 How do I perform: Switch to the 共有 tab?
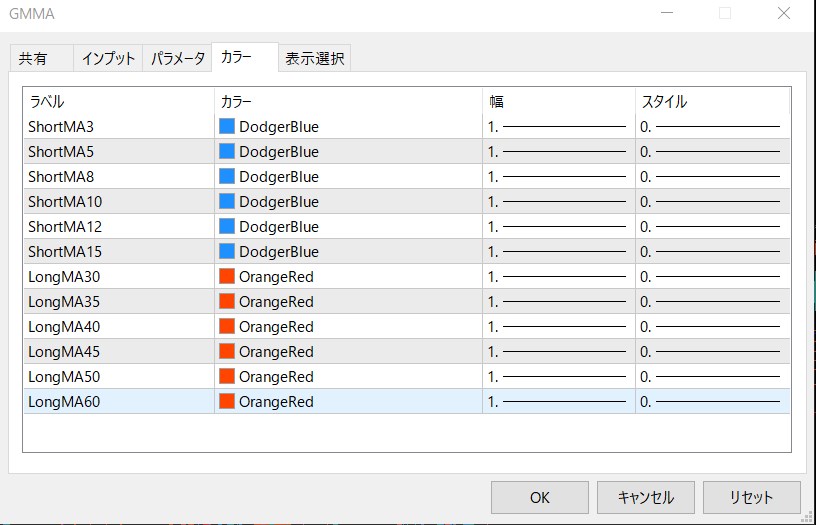click(42, 58)
